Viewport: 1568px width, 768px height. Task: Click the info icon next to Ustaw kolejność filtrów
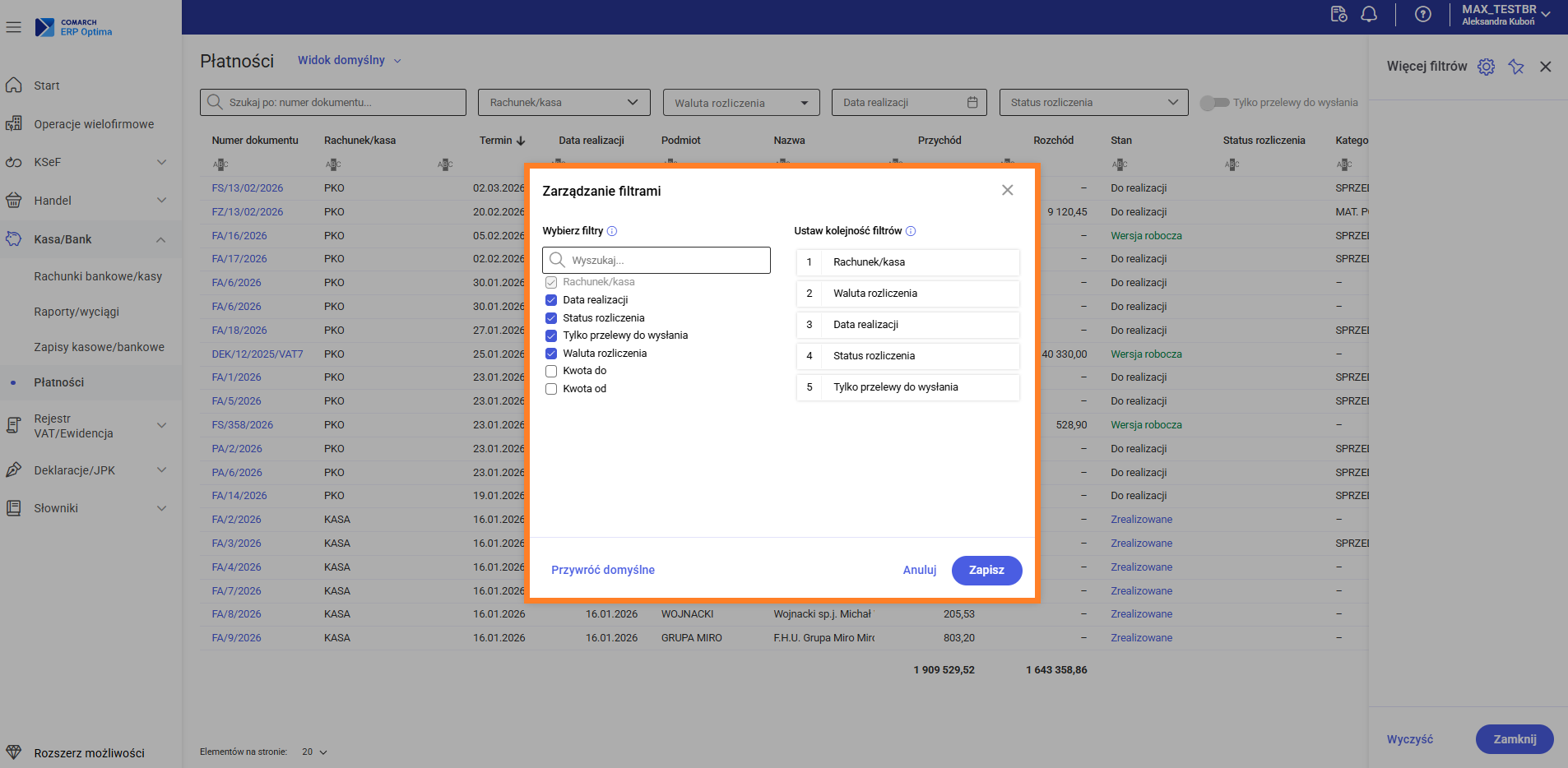coord(911,231)
